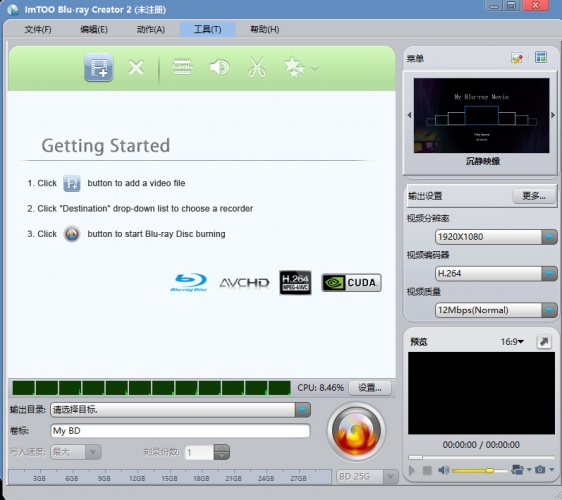Click the ImTOO app icon in title bar

12,10
